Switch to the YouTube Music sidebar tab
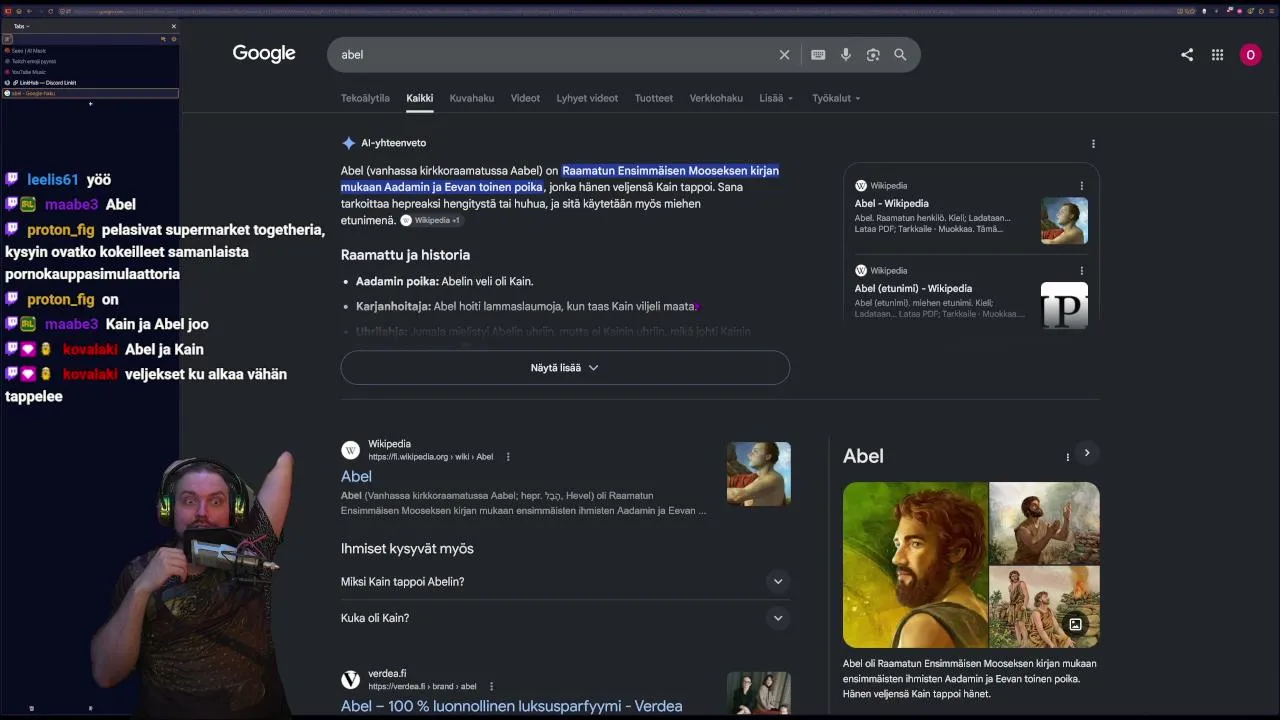 [90, 72]
